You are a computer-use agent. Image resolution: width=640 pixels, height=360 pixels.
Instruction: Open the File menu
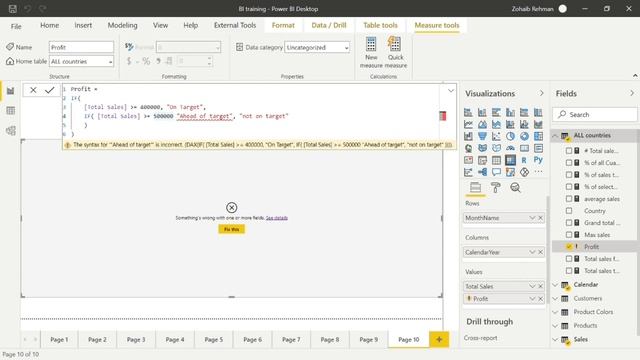click(x=16, y=26)
